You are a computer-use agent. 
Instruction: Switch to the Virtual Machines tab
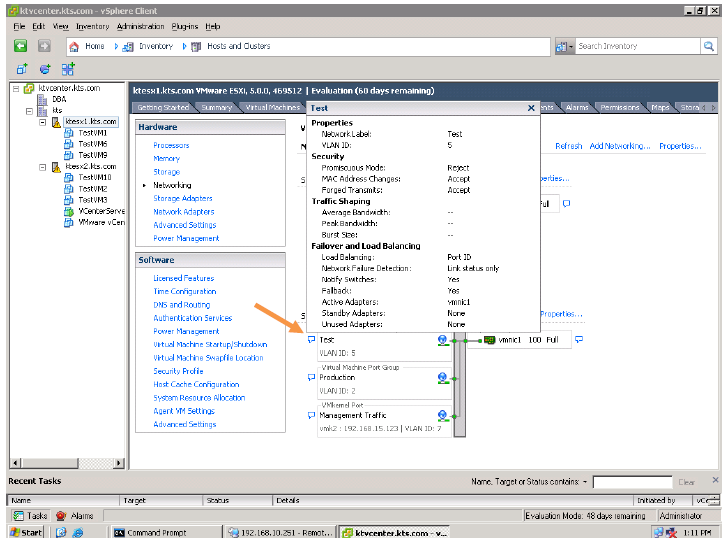pos(273,108)
